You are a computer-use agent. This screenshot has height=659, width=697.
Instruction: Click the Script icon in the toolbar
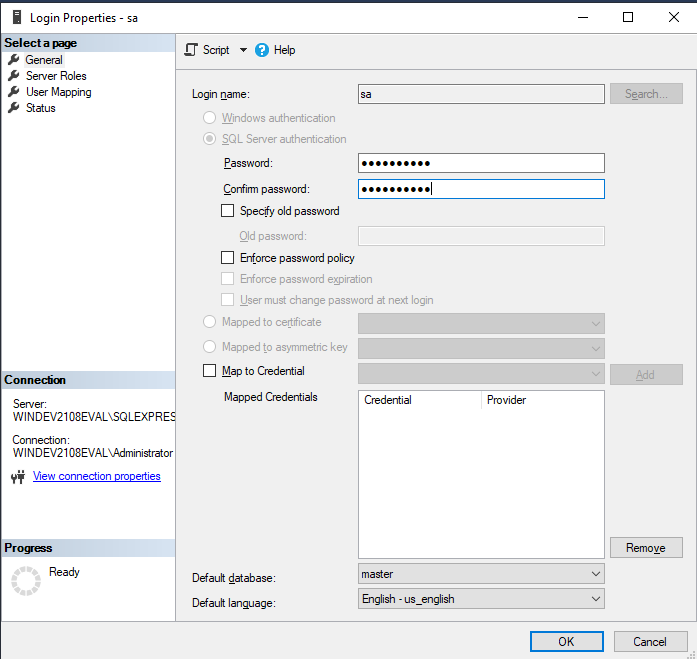[191, 50]
